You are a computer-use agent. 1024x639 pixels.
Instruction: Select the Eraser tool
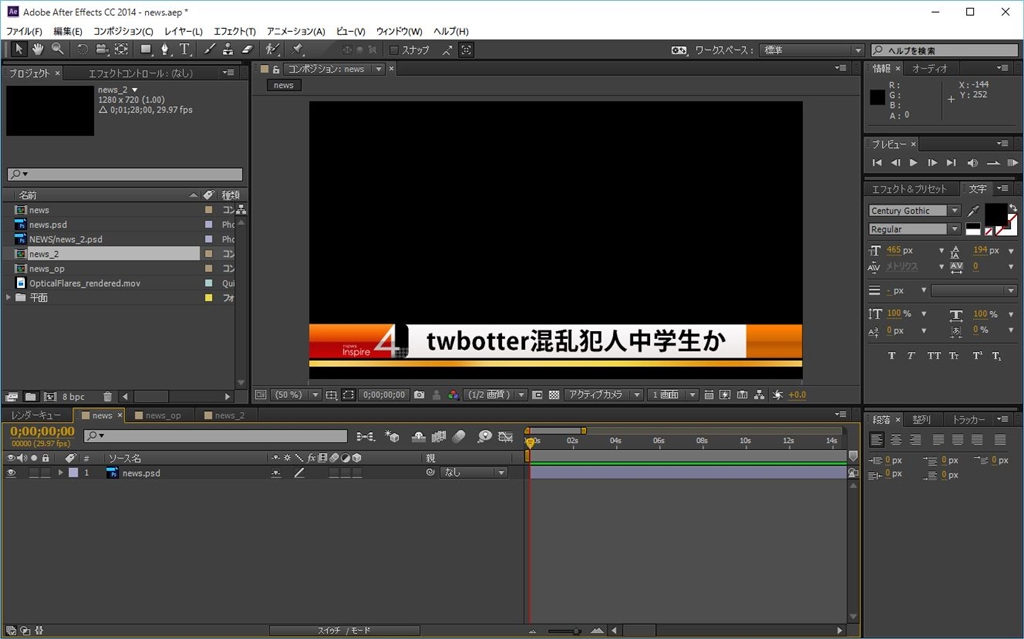247,49
